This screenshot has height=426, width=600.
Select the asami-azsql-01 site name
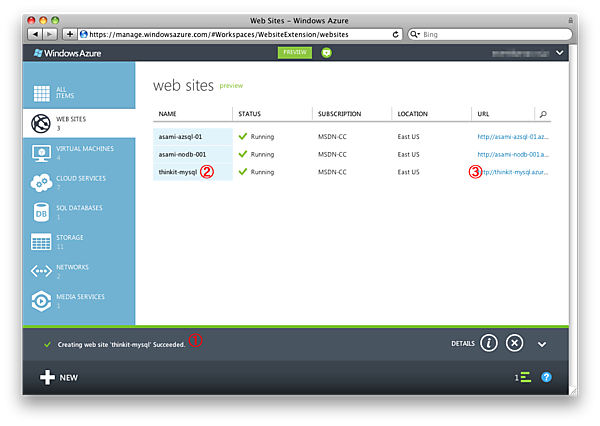tap(180, 137)
